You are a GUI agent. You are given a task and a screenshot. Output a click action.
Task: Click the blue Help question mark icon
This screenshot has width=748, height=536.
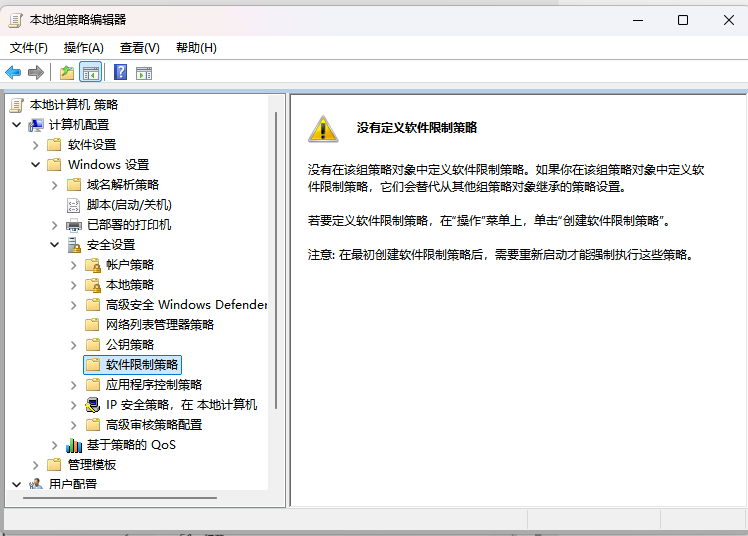pos(120,72)
